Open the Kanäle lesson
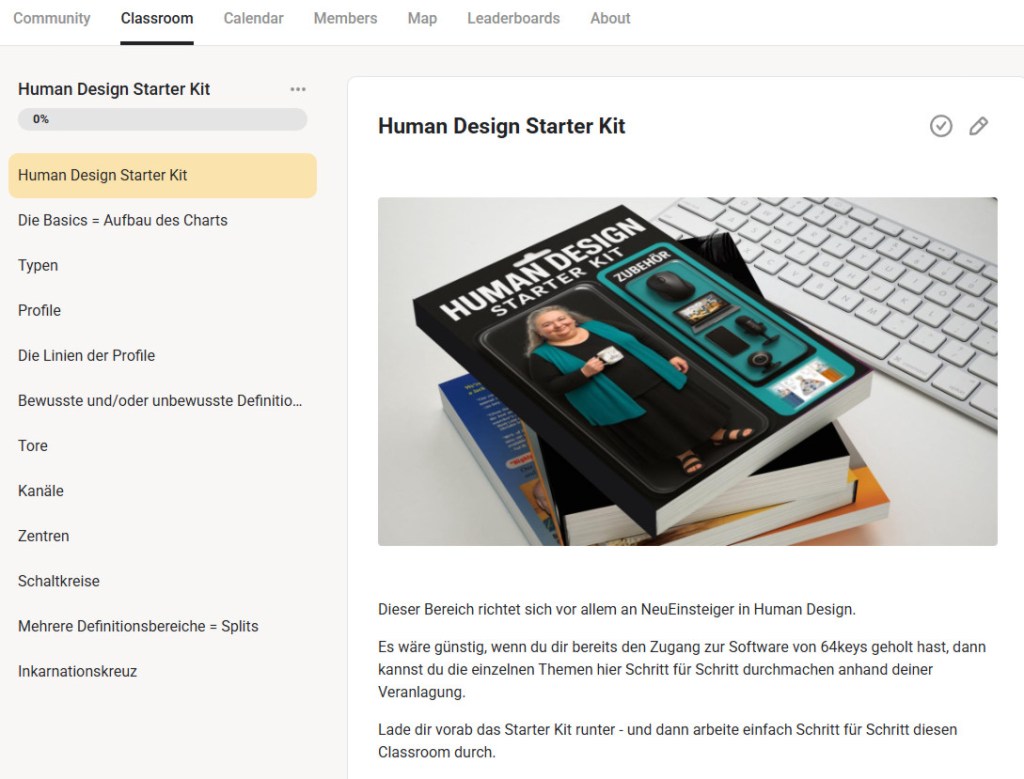1024x779 pixels. click(41, 490)
